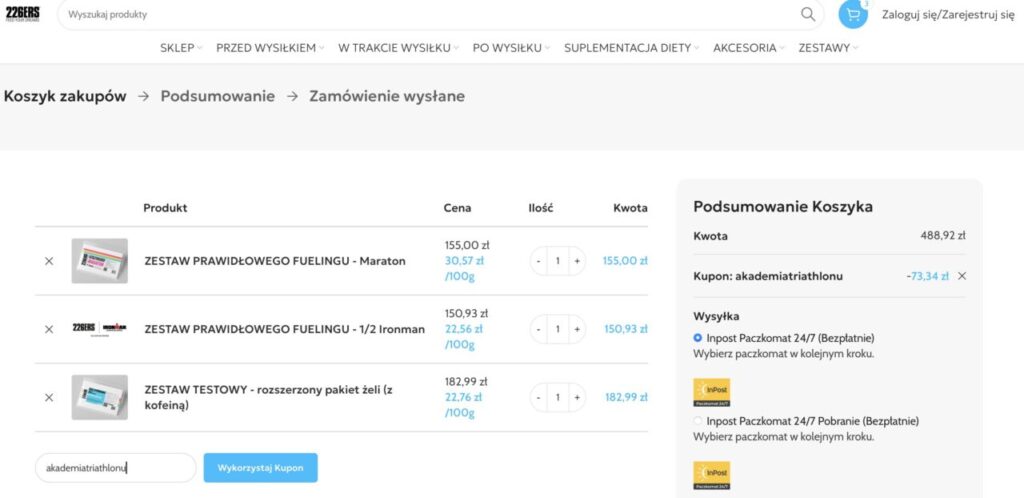This screenshot has height=498, width=1024.
Task: Increase Maraton set quantity with plus
Action: 577,261
